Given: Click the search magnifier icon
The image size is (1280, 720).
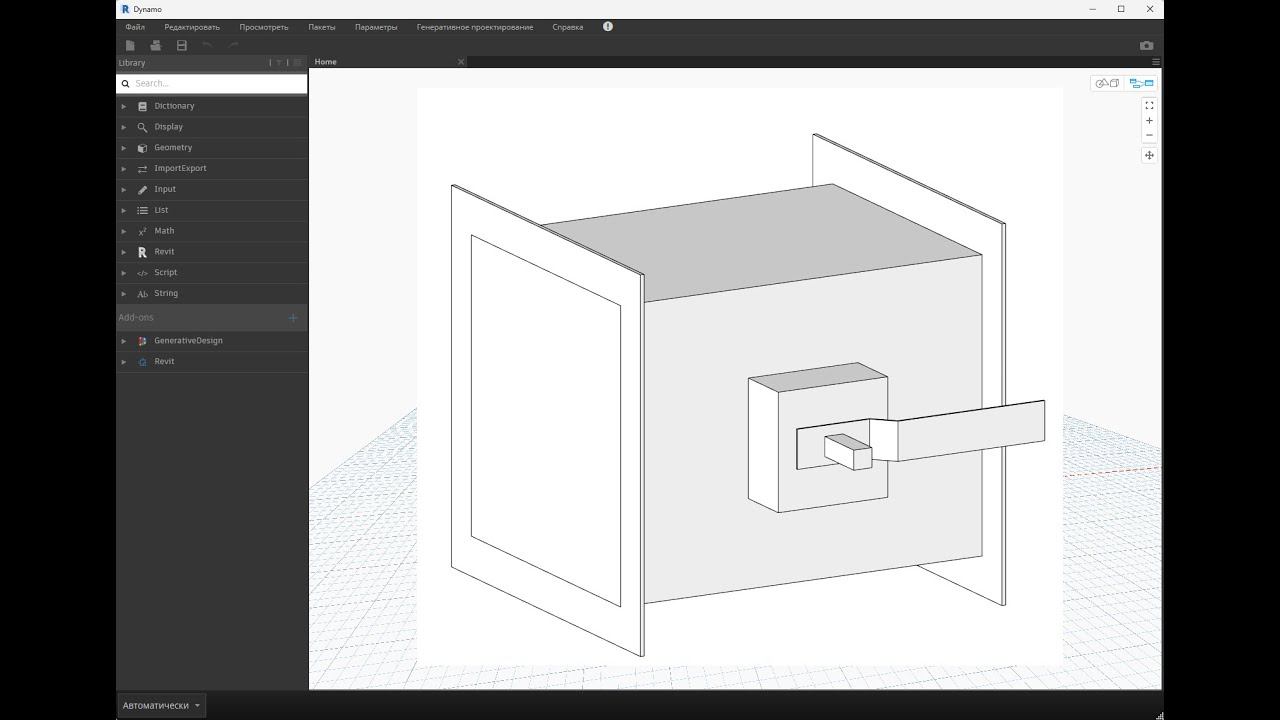Looking at the screenshot, I should (126, 84).
